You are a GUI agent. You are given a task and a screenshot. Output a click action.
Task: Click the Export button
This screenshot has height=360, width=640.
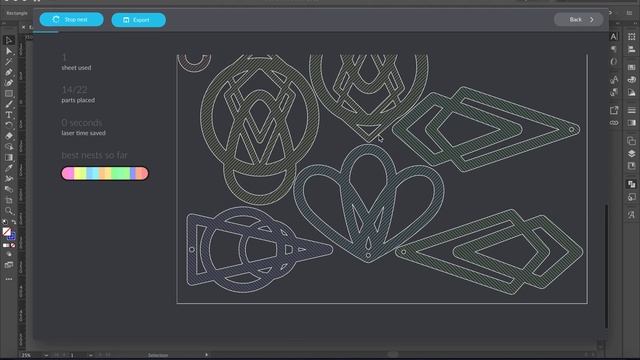(138, 20)
